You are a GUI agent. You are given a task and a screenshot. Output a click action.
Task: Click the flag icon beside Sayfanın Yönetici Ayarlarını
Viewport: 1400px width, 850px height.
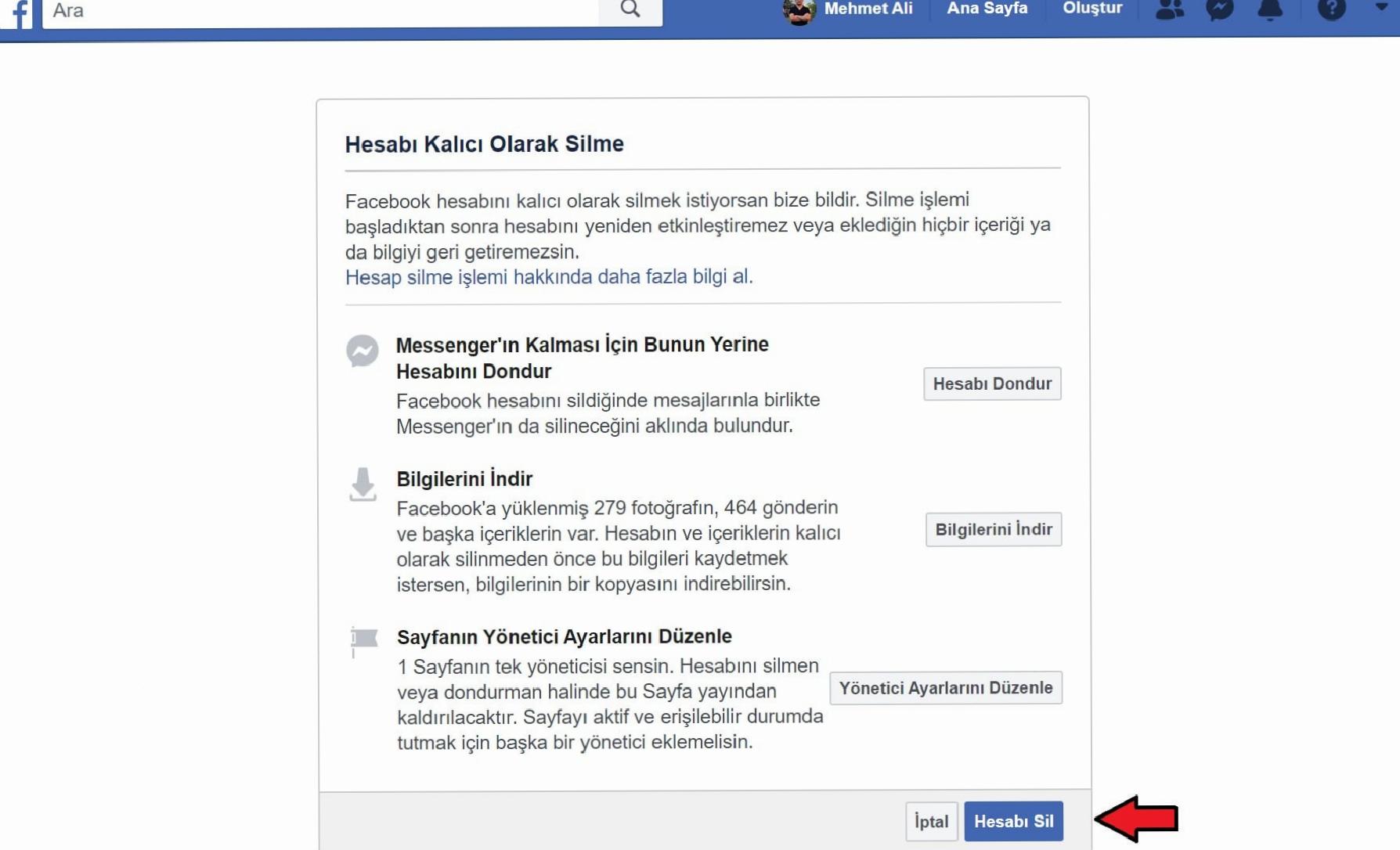pos(363,641)
